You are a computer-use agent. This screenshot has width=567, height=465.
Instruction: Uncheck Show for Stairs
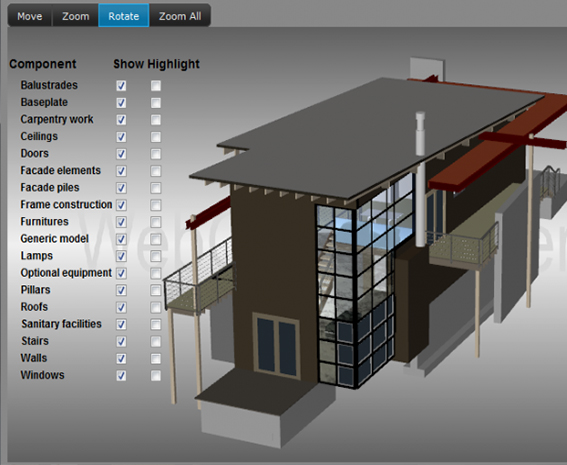coord(121,341)
